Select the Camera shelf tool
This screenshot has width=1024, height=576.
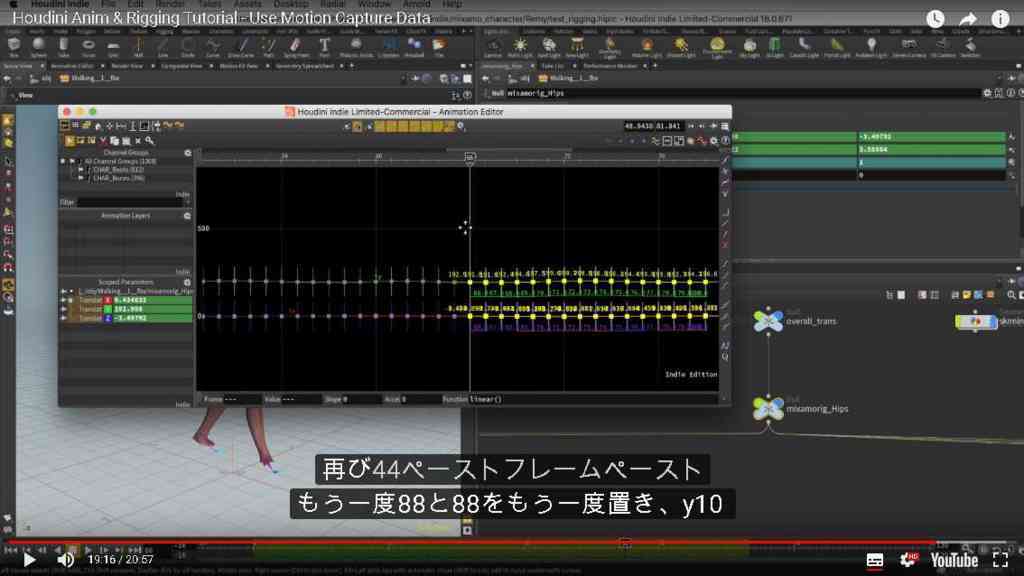494,46
